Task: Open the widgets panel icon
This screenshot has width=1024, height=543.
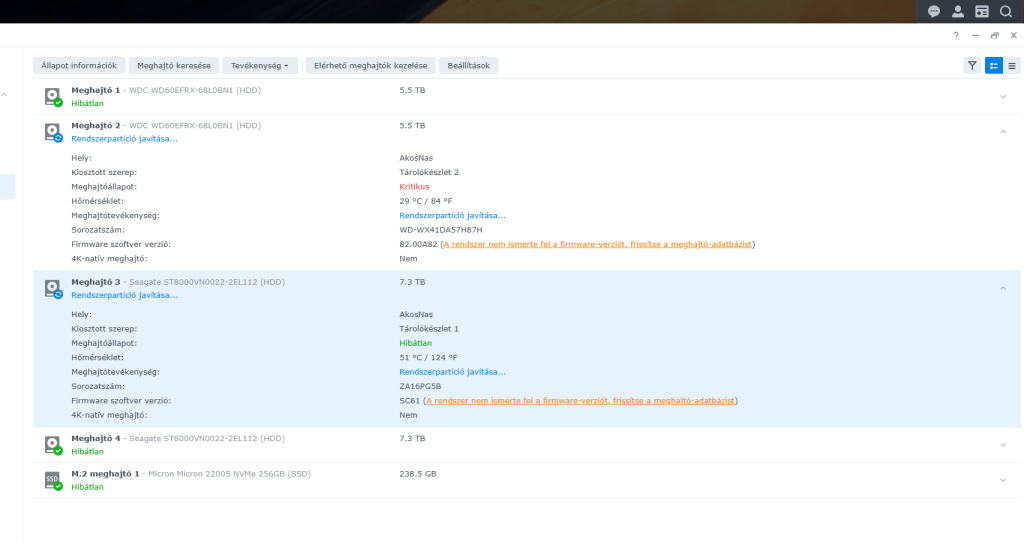Action: 982,12
